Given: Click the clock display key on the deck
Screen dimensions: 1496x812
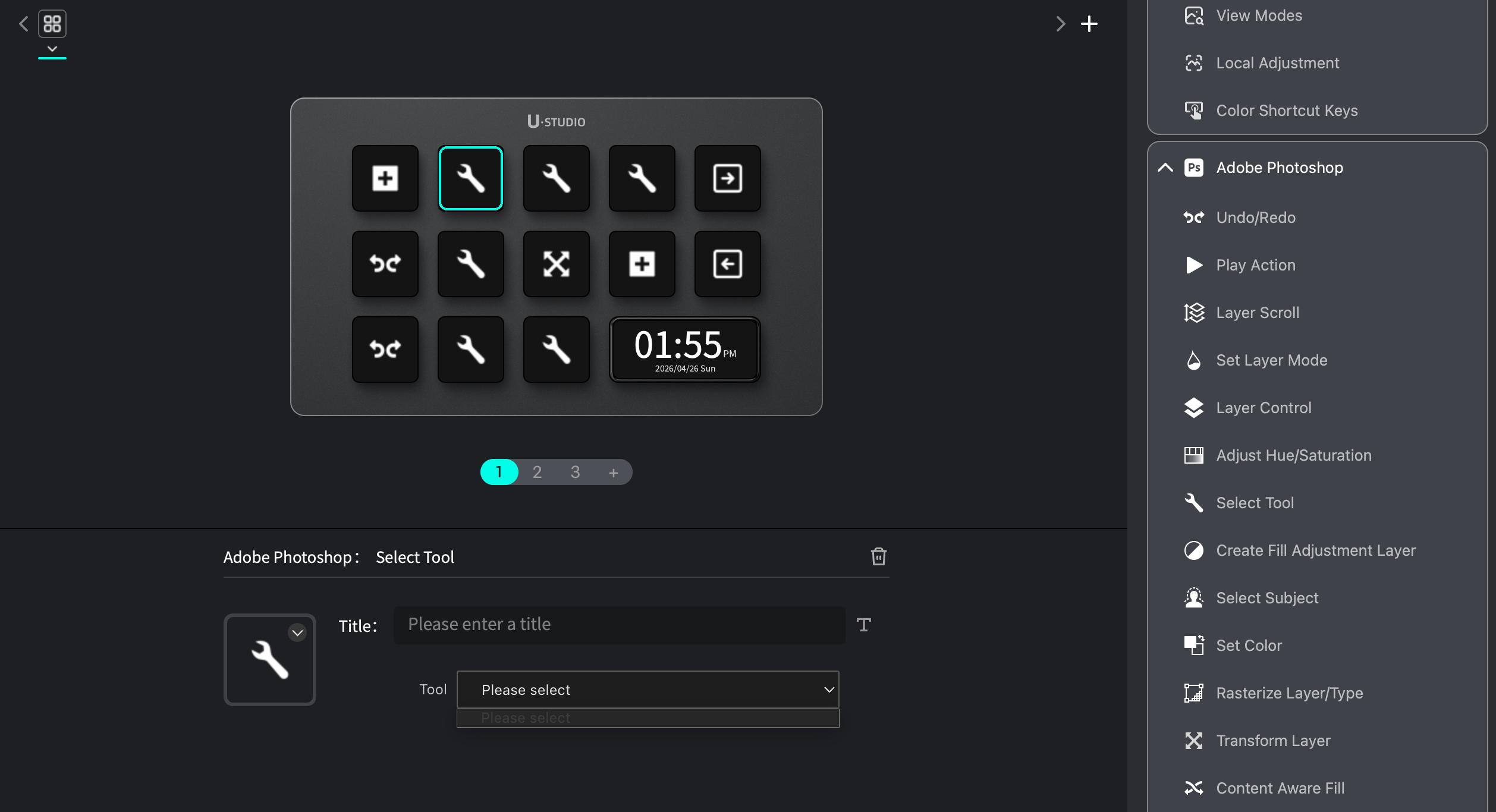Looking at the screenshot, I should click(x=684, y=349).
